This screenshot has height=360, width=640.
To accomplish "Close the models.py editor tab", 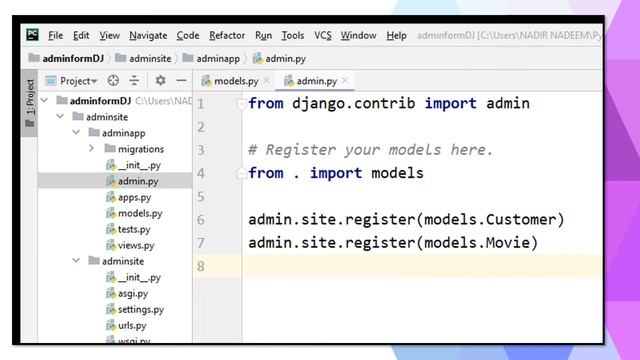I will pos(266,81).
